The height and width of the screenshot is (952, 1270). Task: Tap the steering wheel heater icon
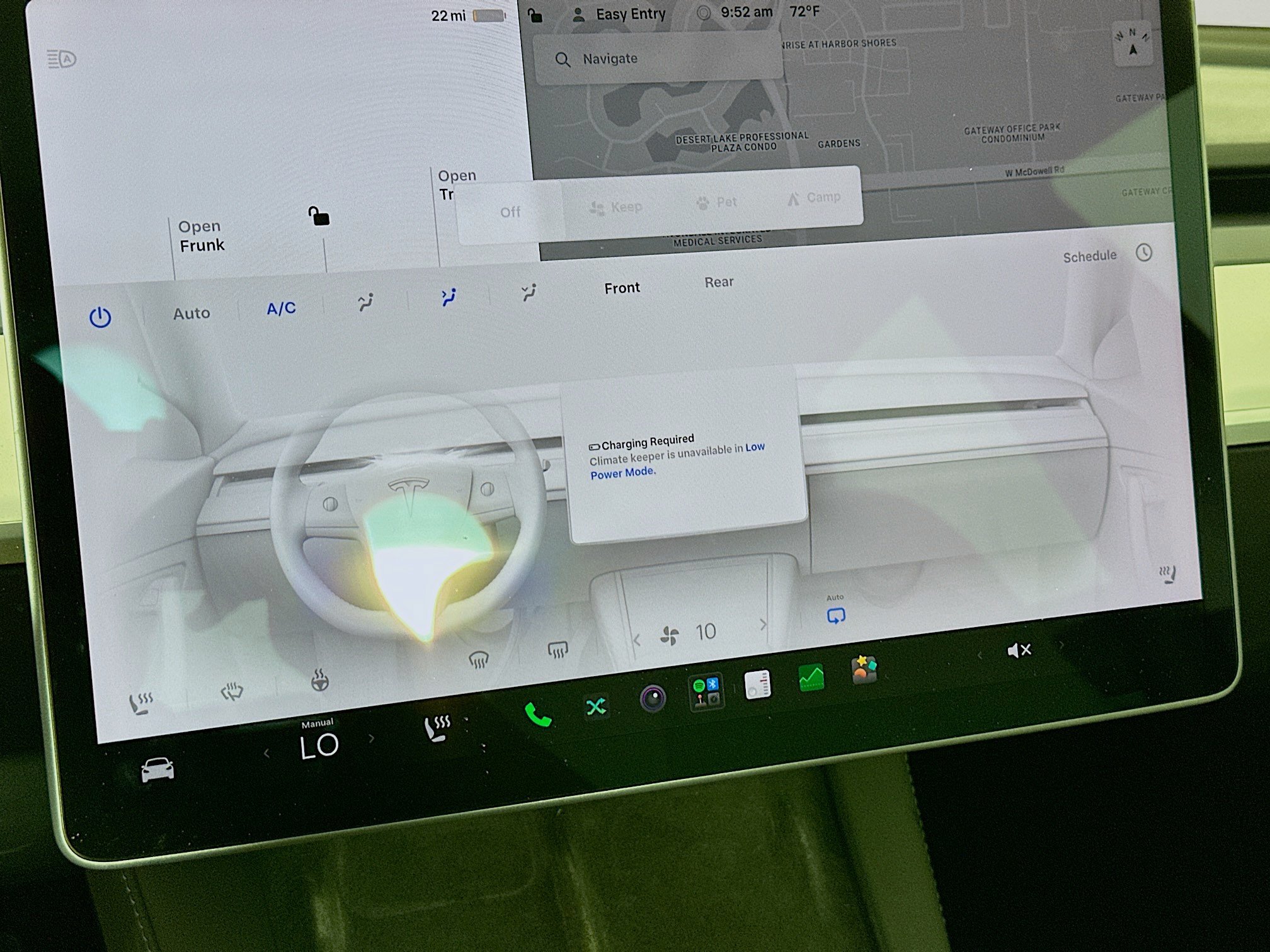coord(320,681)
